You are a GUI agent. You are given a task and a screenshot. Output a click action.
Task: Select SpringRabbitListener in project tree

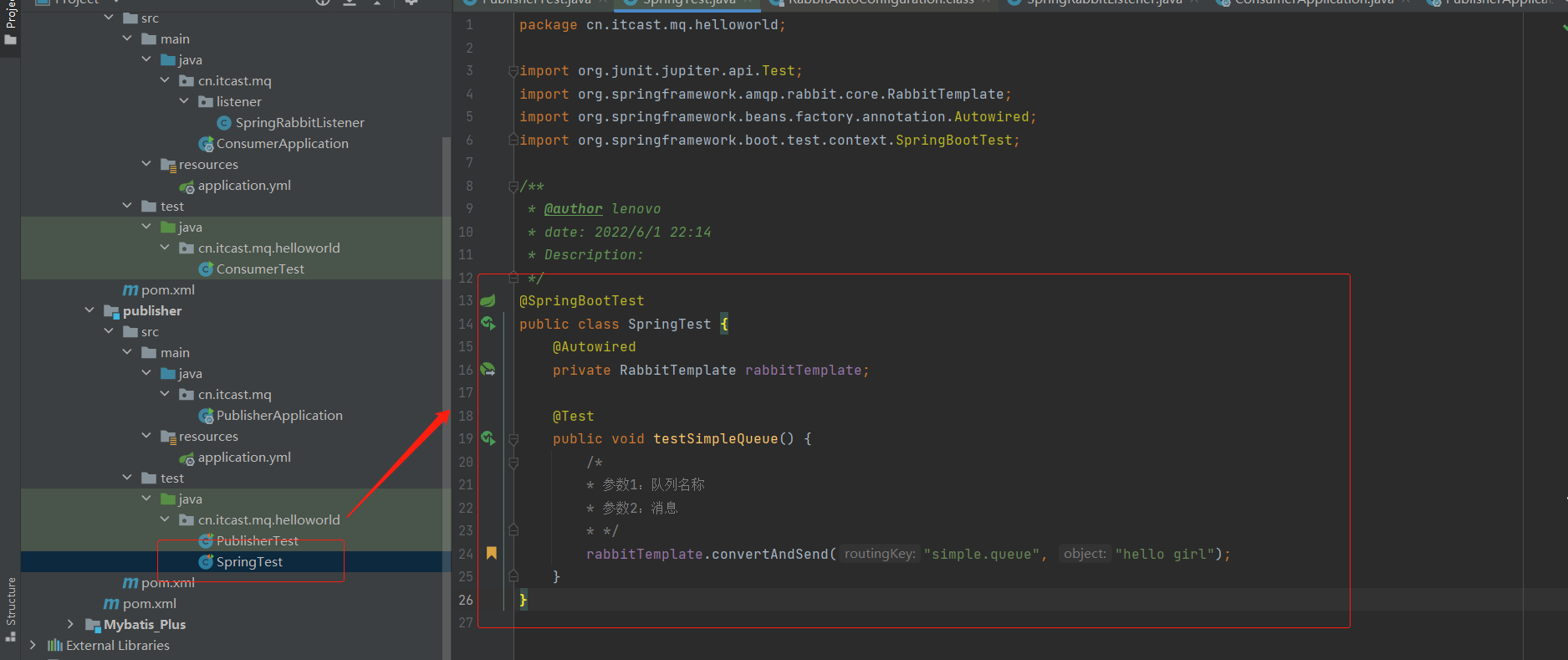click(300, 123)
